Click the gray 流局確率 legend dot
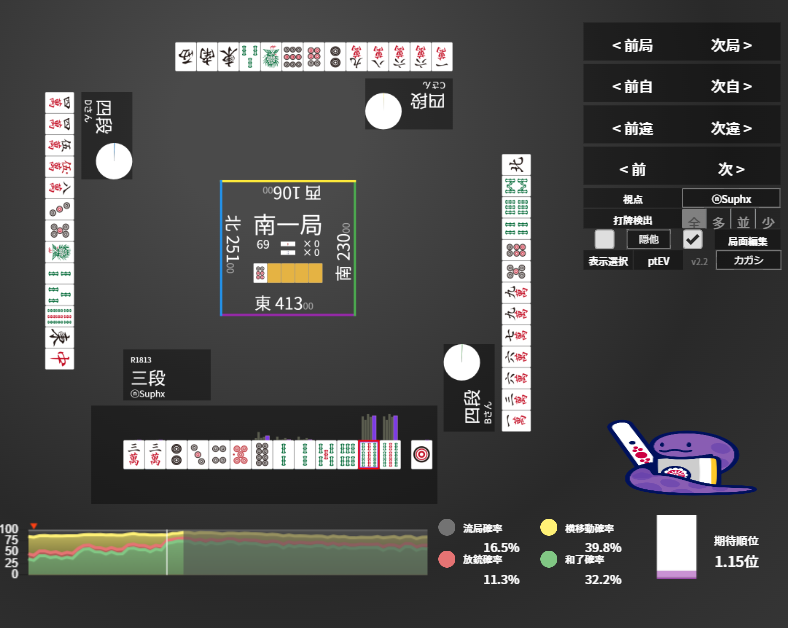 point(447,528)
